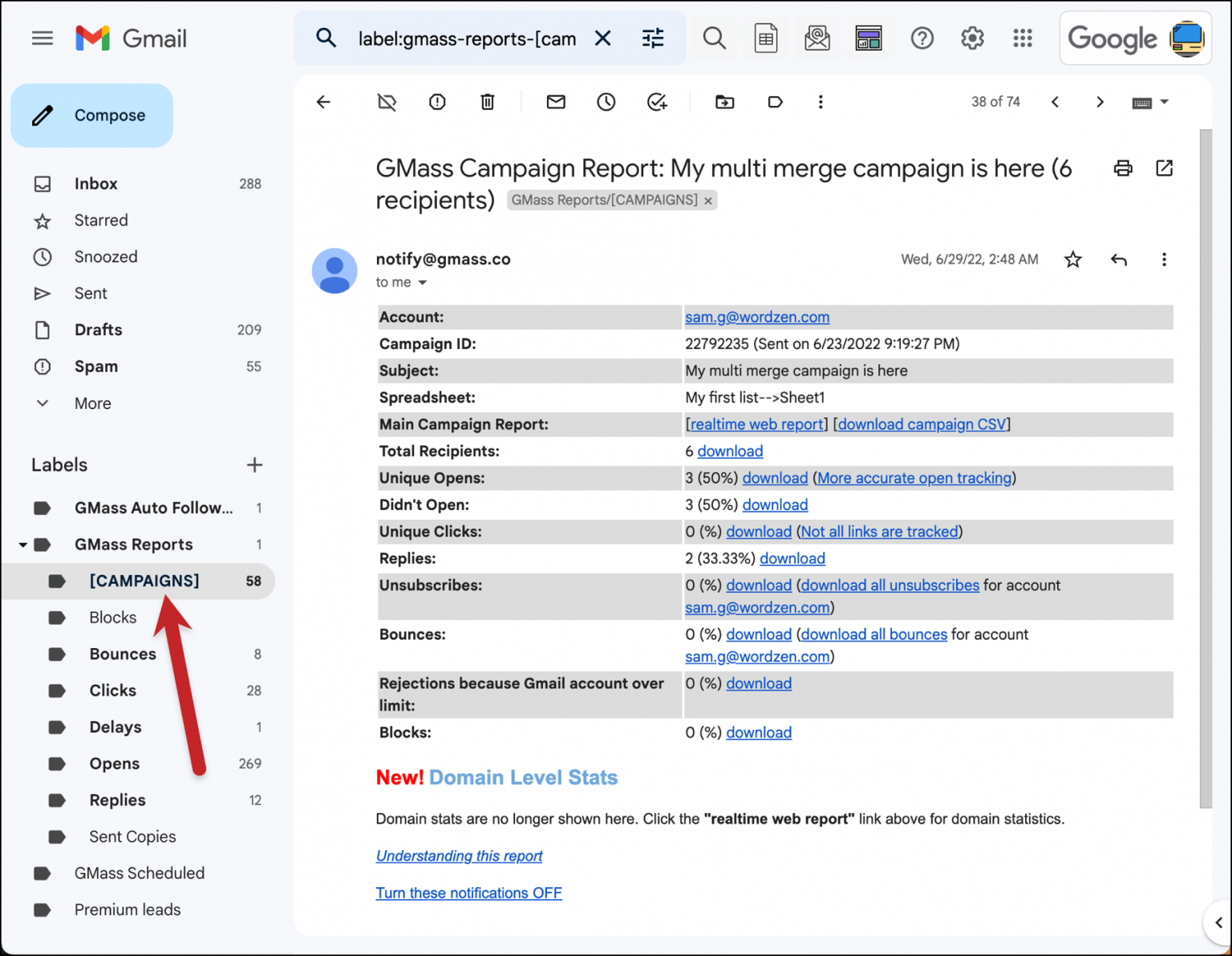
Task: Click Turn these notifications OFF
Action: pos(468,893)
